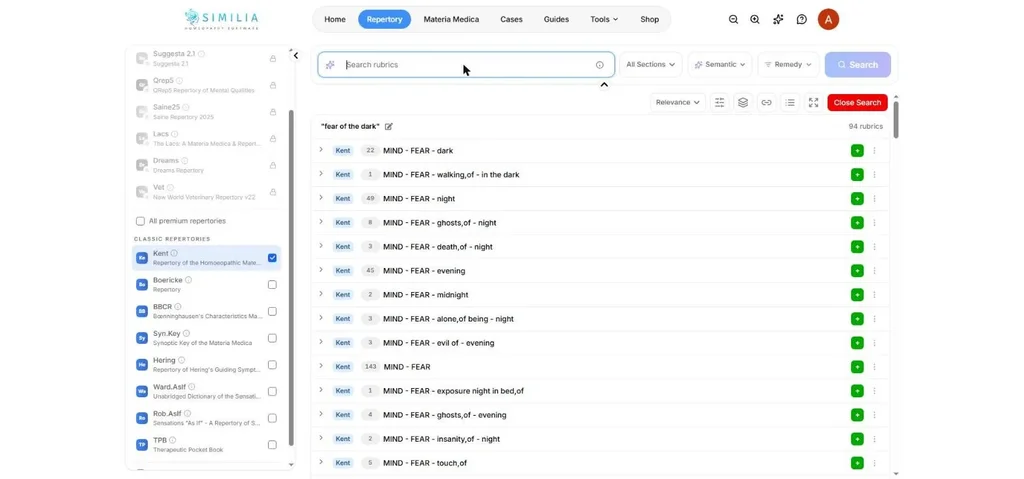Click the Search rubrics input field
This screenshot has width=1024, height=479.
tap(466, 65)
